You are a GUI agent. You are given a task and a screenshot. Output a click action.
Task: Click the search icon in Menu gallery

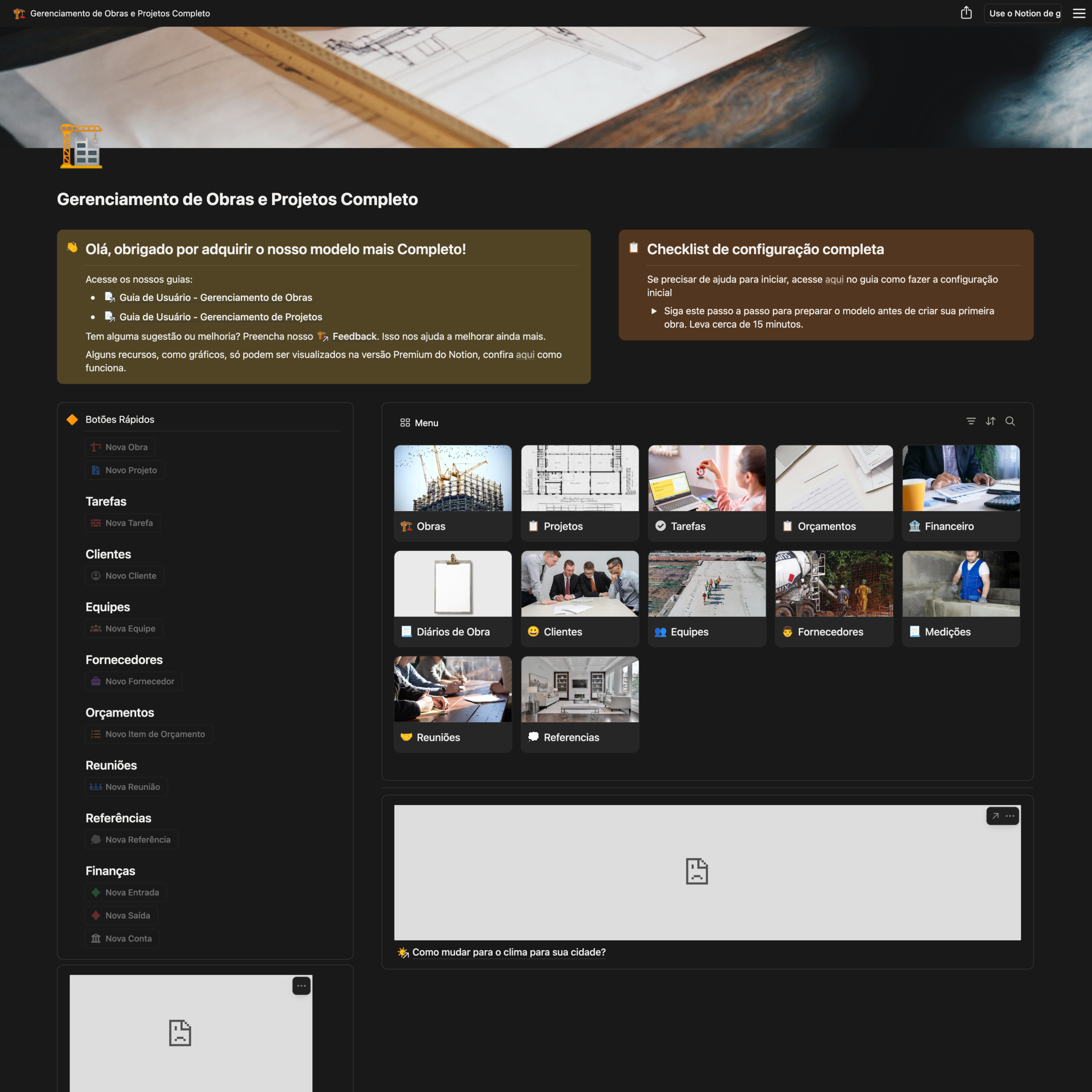coord(1010,421)
